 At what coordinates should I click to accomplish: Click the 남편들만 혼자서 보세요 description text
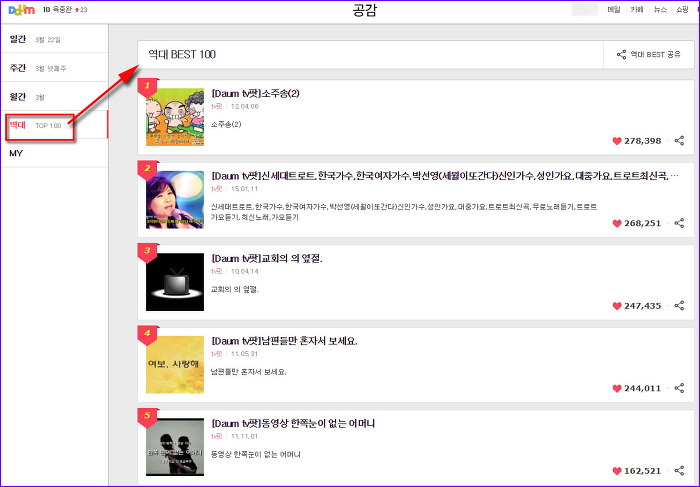point(248,372)
